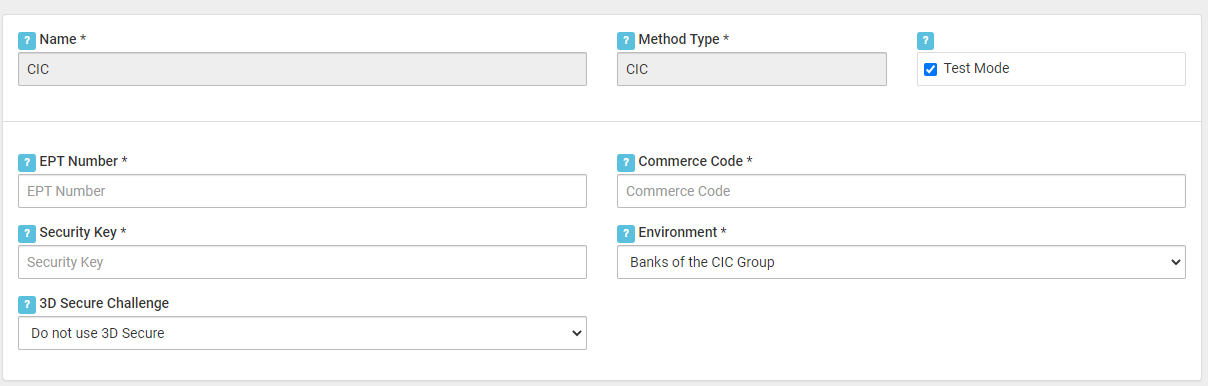Click the "Environment *" label
This screenshot has height=386, width=1208.
(x=682, y=232)
